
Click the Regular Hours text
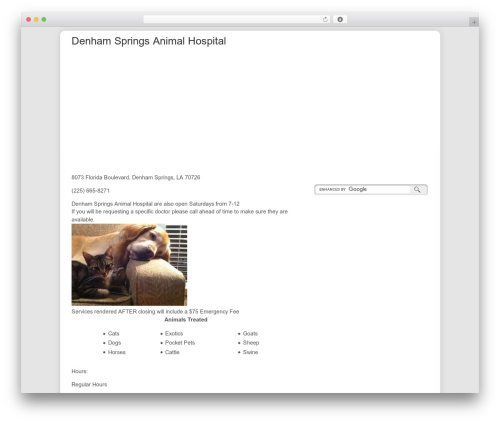coord(89,385)
